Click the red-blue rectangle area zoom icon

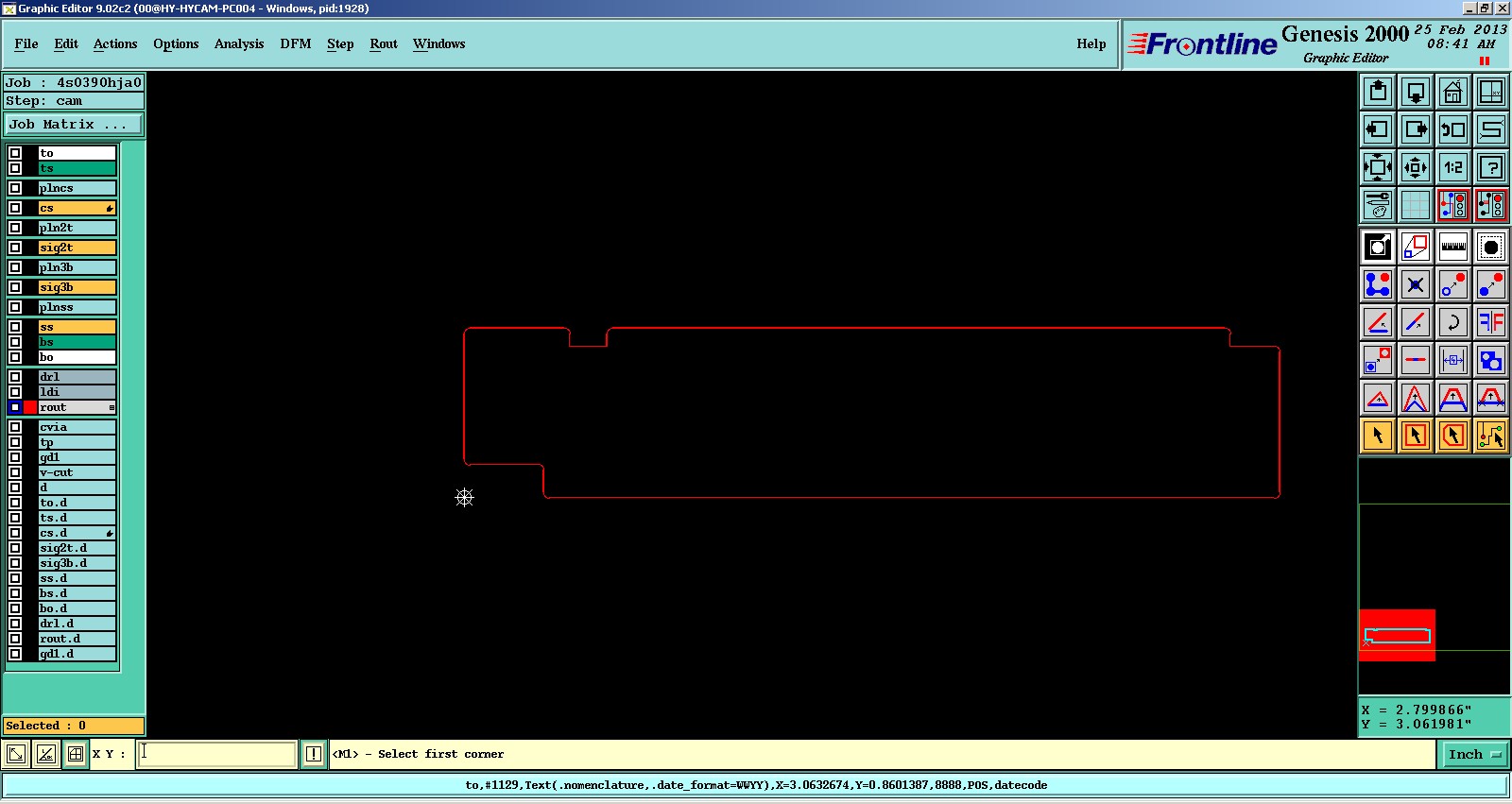(x=1416, y=248)
